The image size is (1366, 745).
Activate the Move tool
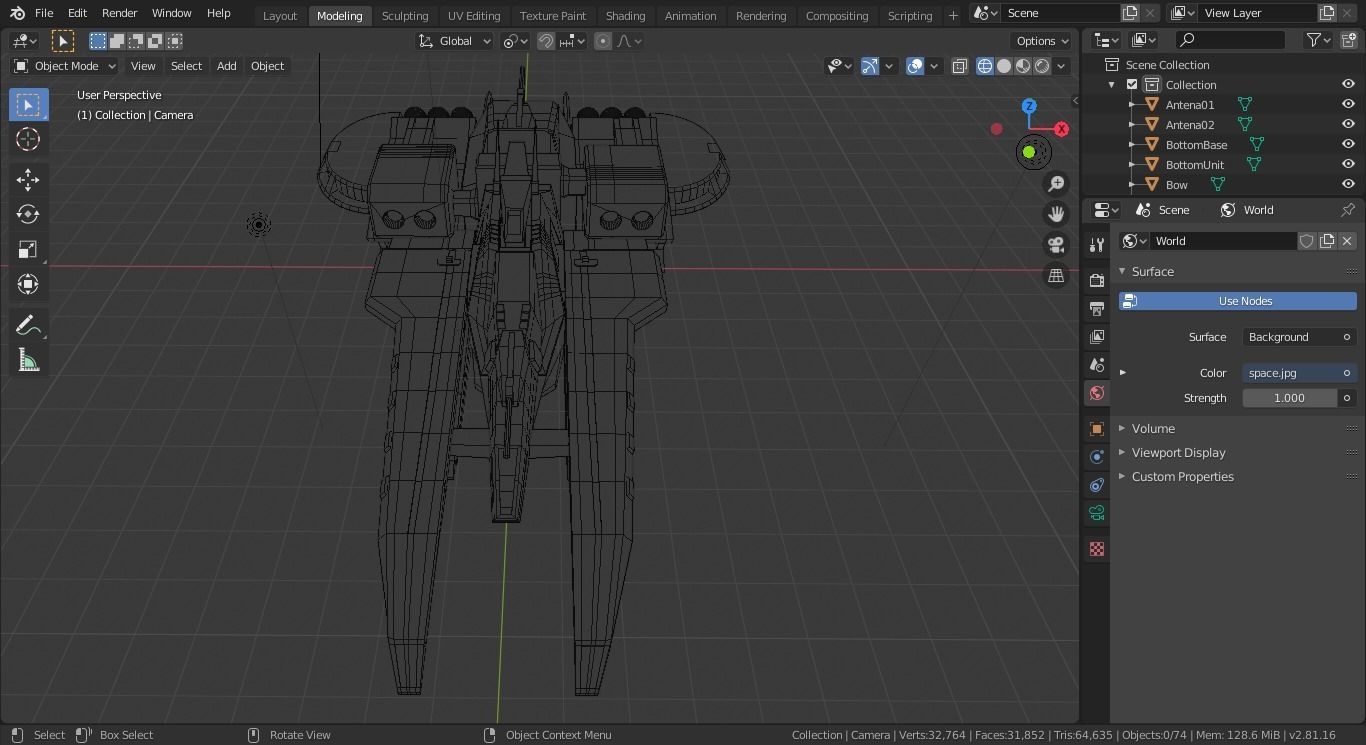click(28, 180)
